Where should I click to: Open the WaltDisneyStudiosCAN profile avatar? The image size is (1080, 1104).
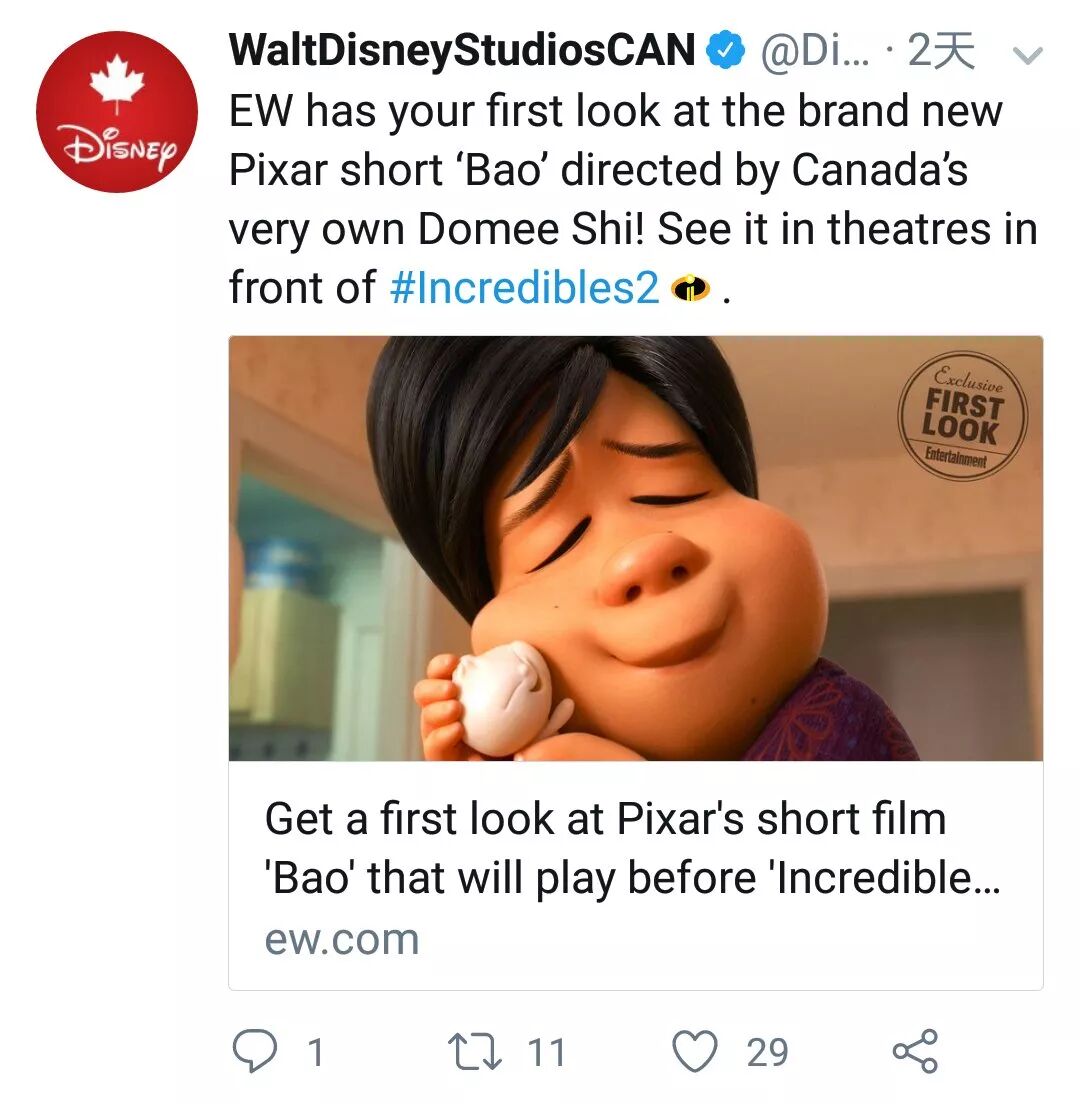point(117,111)
